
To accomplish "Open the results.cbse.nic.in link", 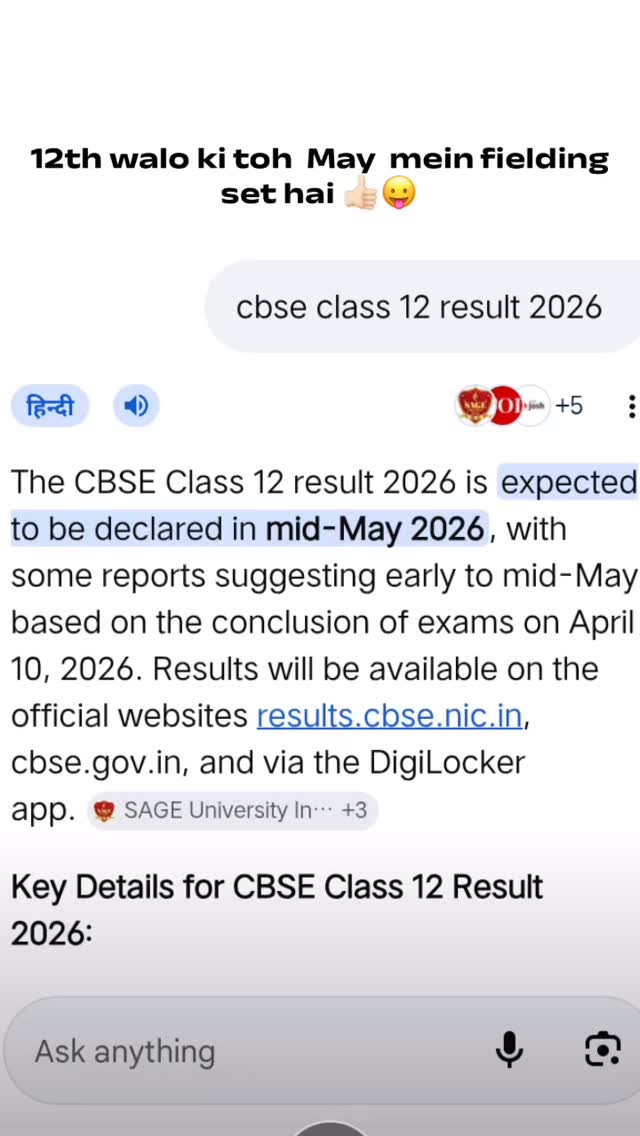I will pos(389,716).
